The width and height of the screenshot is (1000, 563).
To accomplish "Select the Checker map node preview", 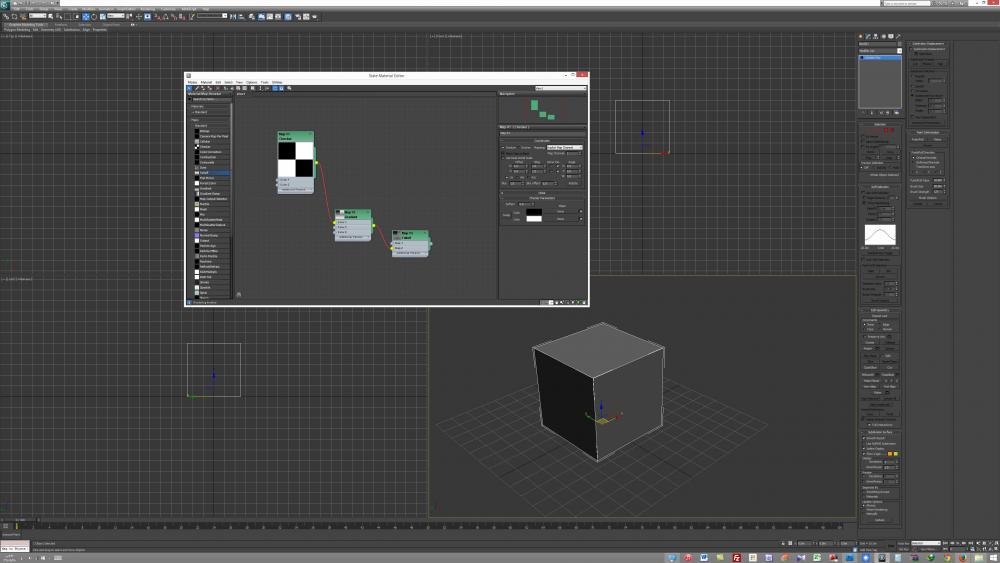I will 296,159.
